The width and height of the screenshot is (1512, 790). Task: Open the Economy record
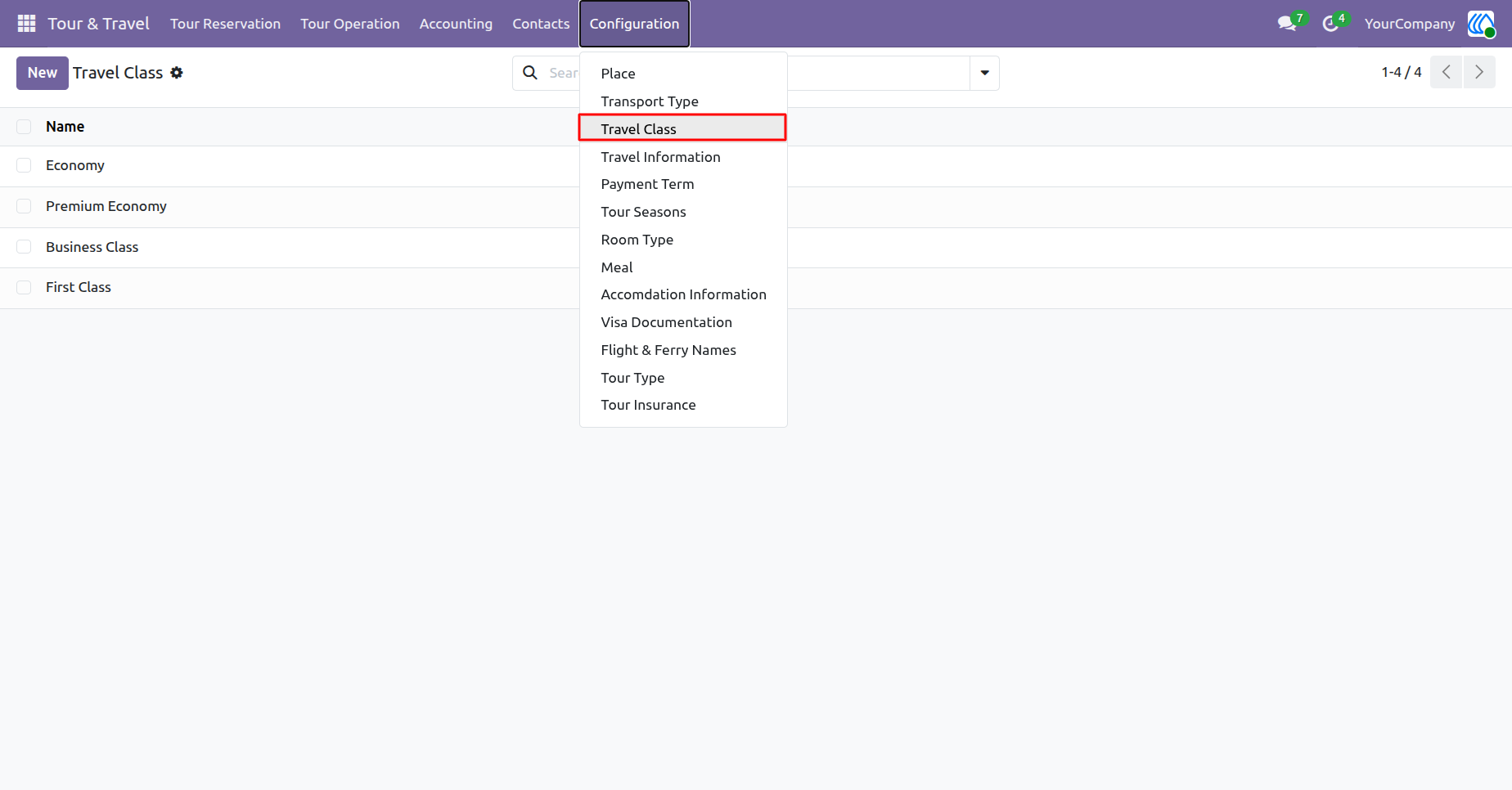(75, 165)
